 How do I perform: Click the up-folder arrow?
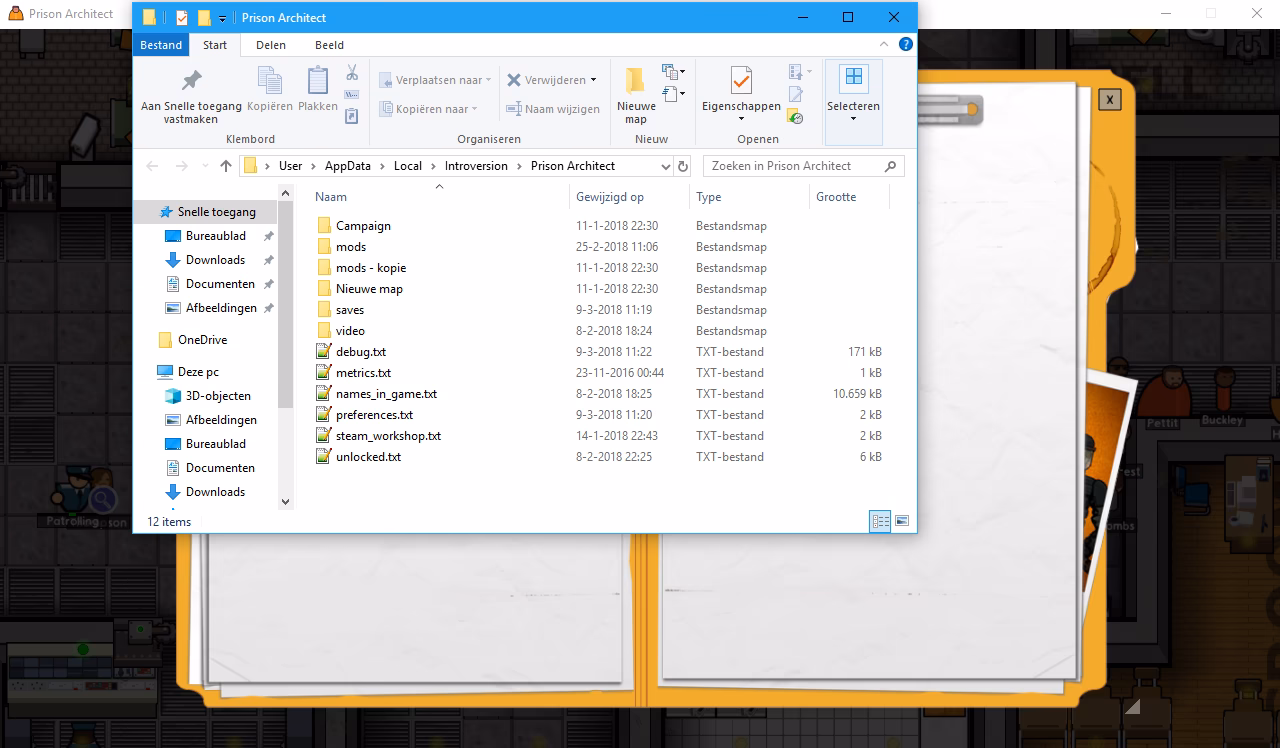[225, 166]
